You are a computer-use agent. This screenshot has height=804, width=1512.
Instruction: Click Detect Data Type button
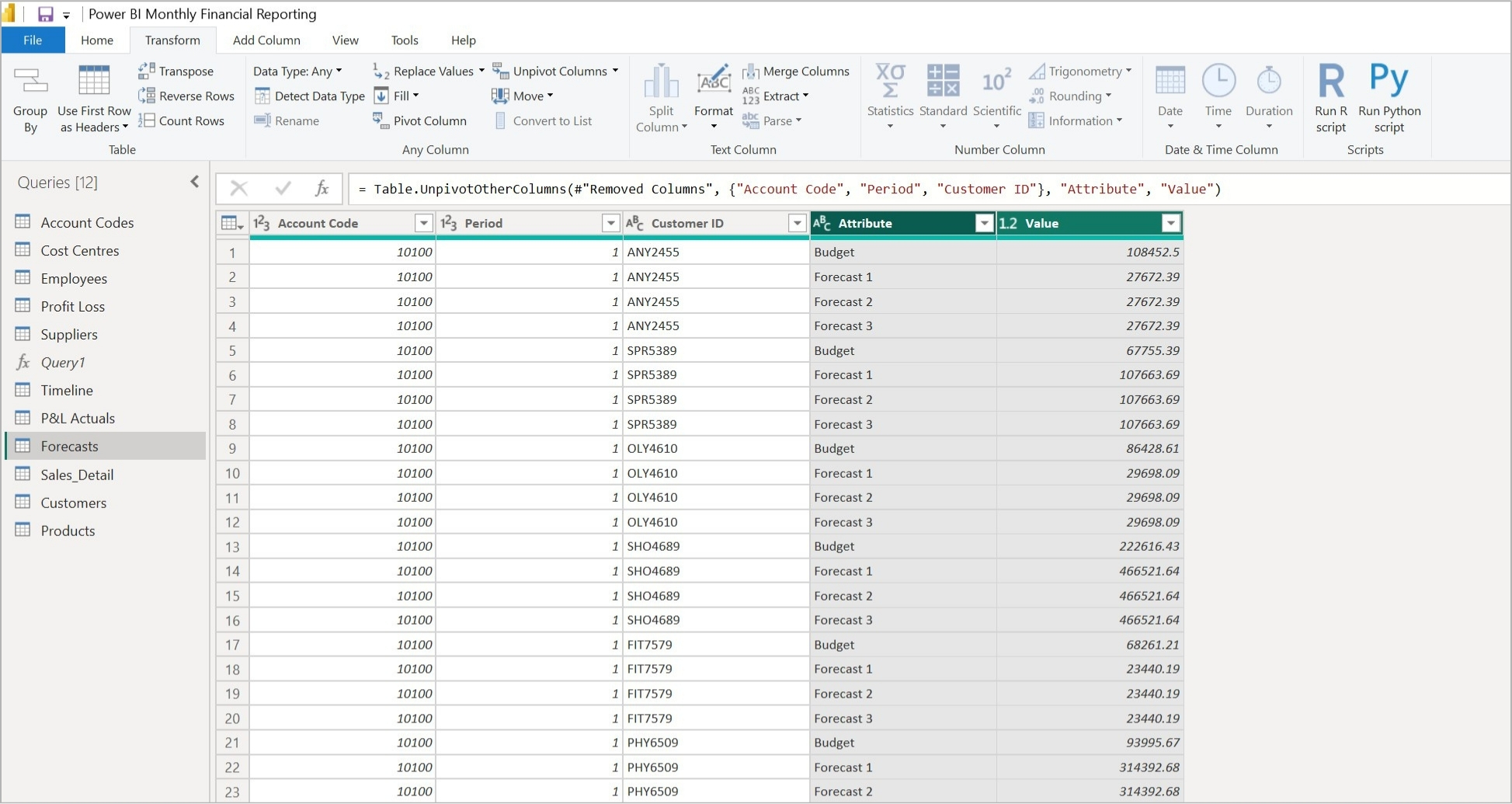click(x=310, y=96)
